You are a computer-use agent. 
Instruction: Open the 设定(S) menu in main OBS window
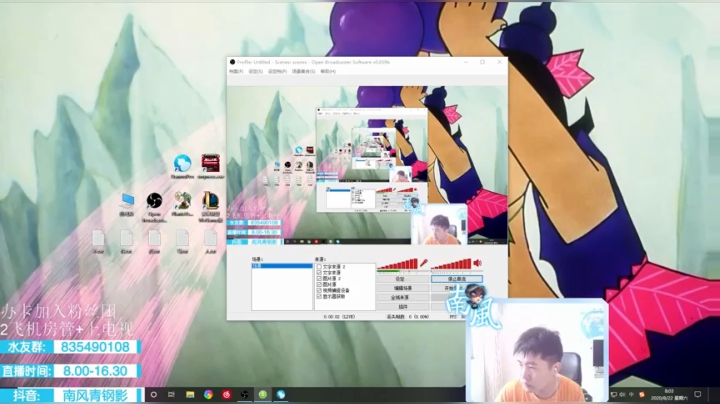pyautogui.click(x=256, y=72)
